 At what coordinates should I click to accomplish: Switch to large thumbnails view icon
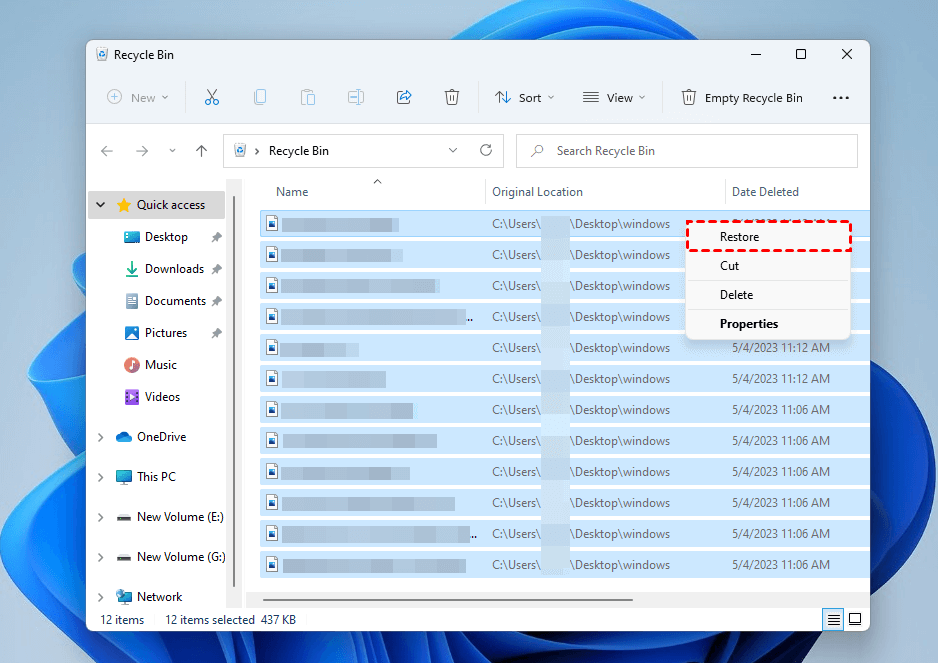855,620
